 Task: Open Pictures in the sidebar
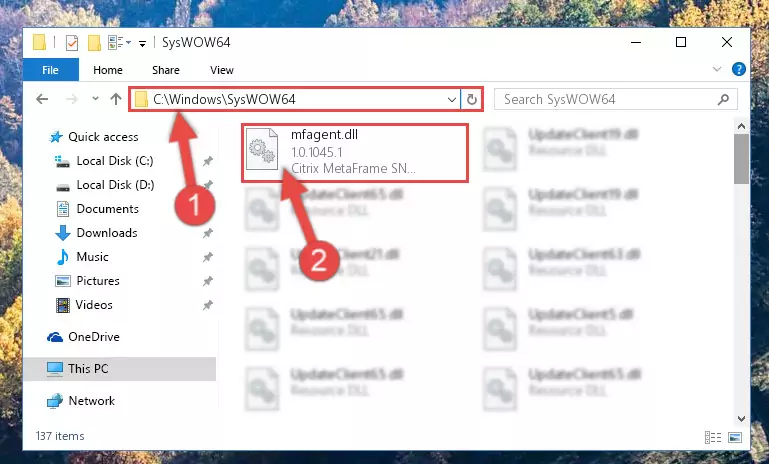98,281
